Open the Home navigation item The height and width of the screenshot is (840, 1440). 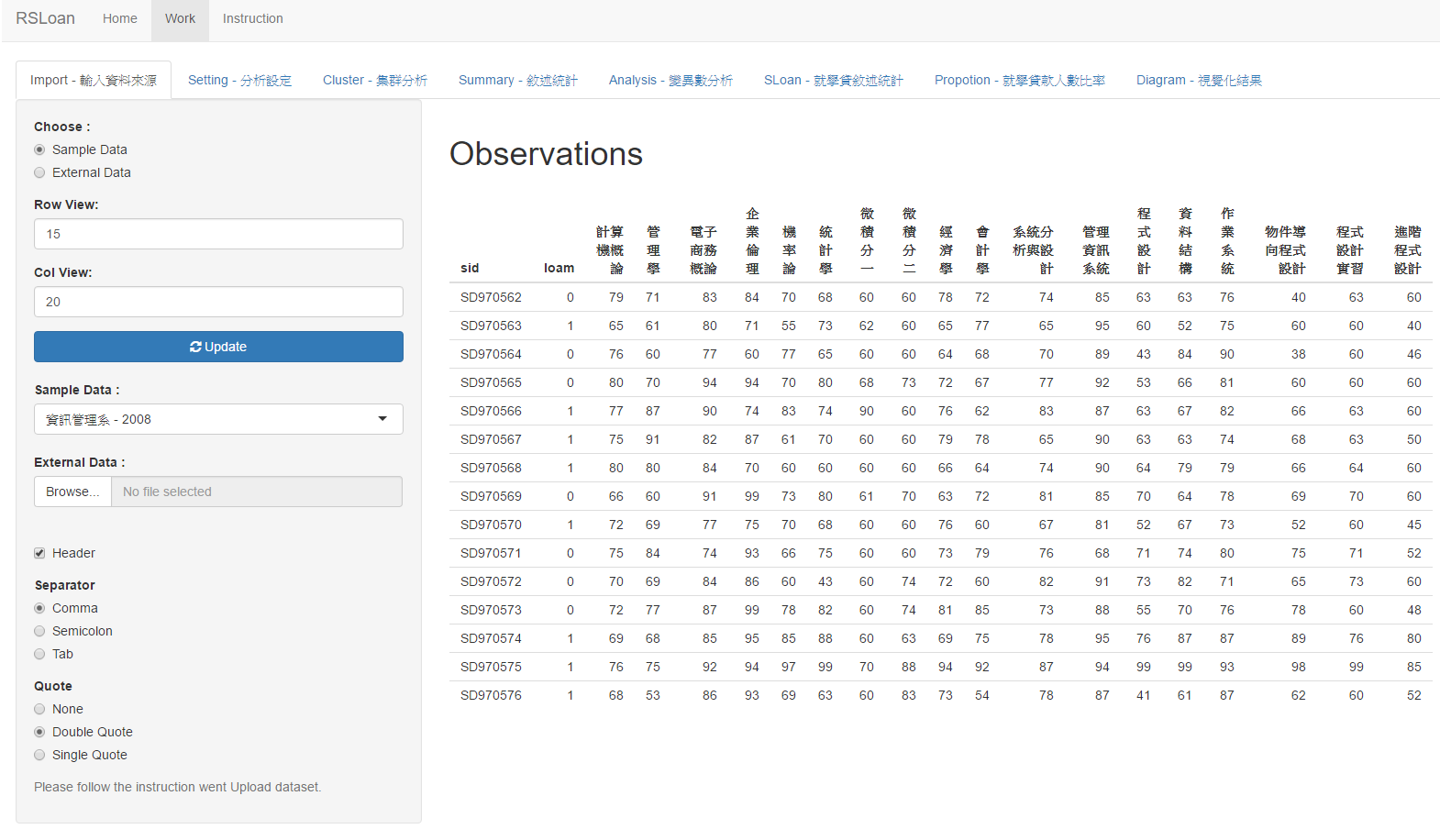click(x=120, y=18)
